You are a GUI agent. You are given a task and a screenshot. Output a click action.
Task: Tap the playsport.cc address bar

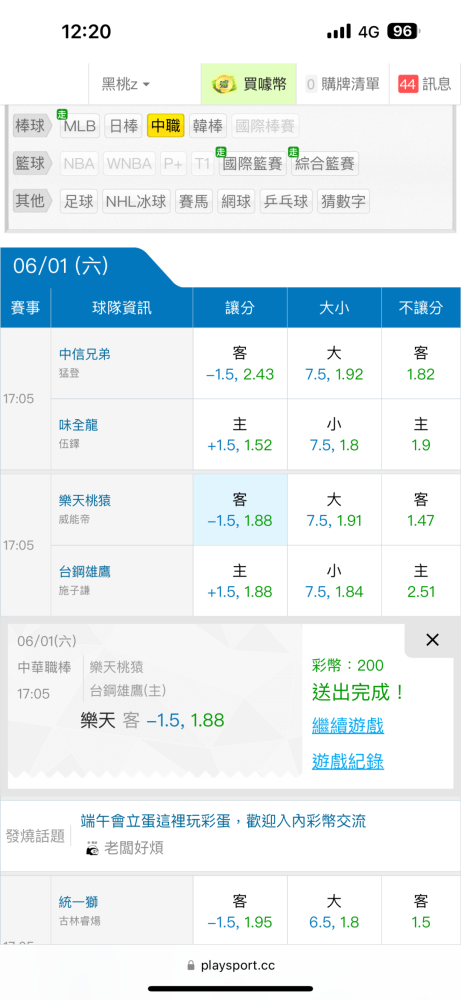(x=231, y=966)
